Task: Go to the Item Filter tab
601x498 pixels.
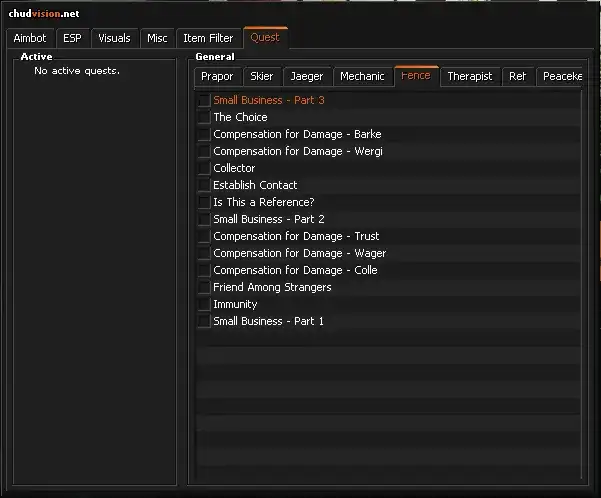Action: tap(208, 38)
